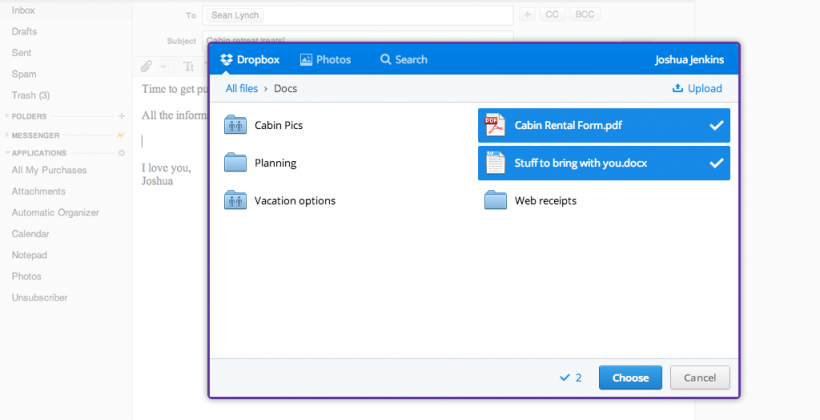The width and height of the screenshot is (820, 420).
Task: Click the CC button
Action: 552,15
